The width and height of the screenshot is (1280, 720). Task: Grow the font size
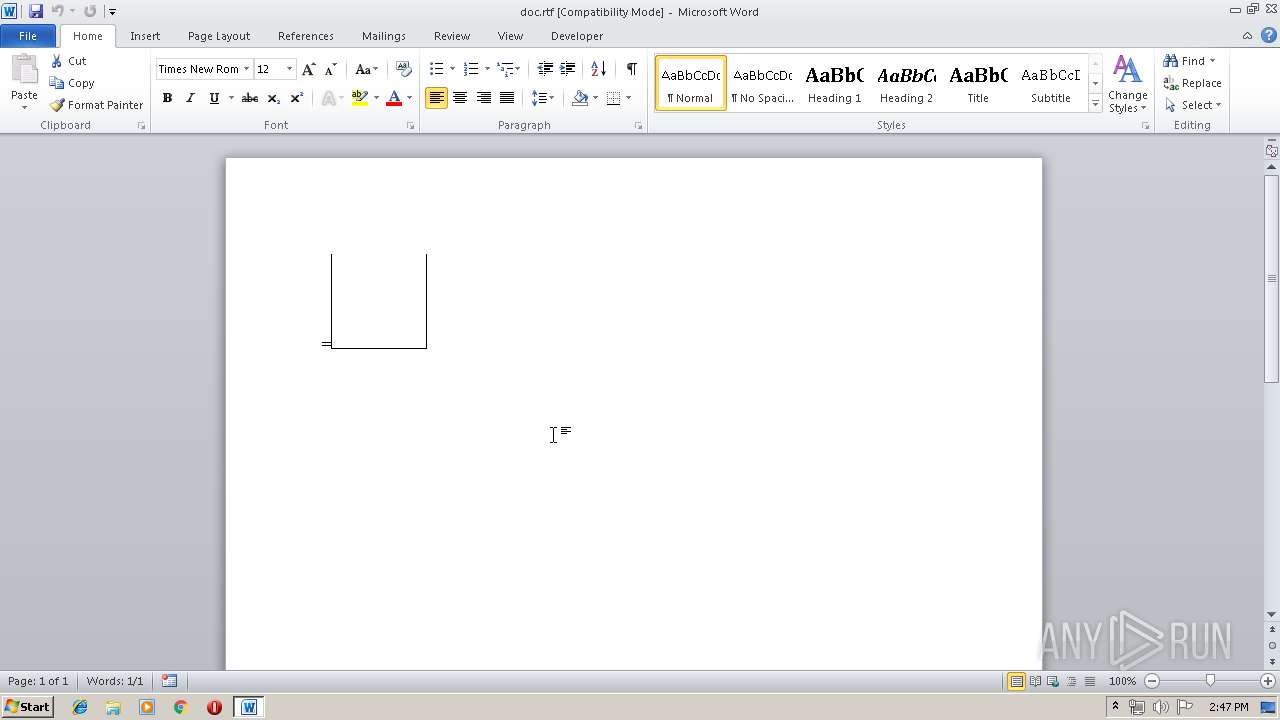[309, 69]
